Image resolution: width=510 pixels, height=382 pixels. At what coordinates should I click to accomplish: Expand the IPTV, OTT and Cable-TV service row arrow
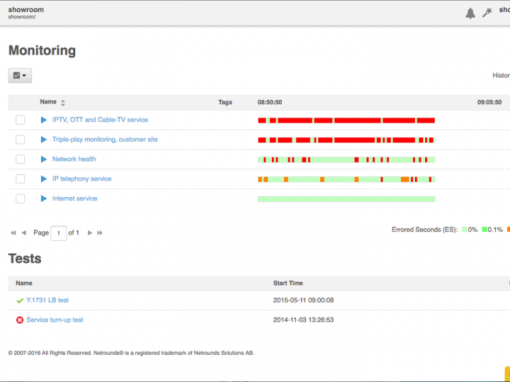click(x=44, y=120)
